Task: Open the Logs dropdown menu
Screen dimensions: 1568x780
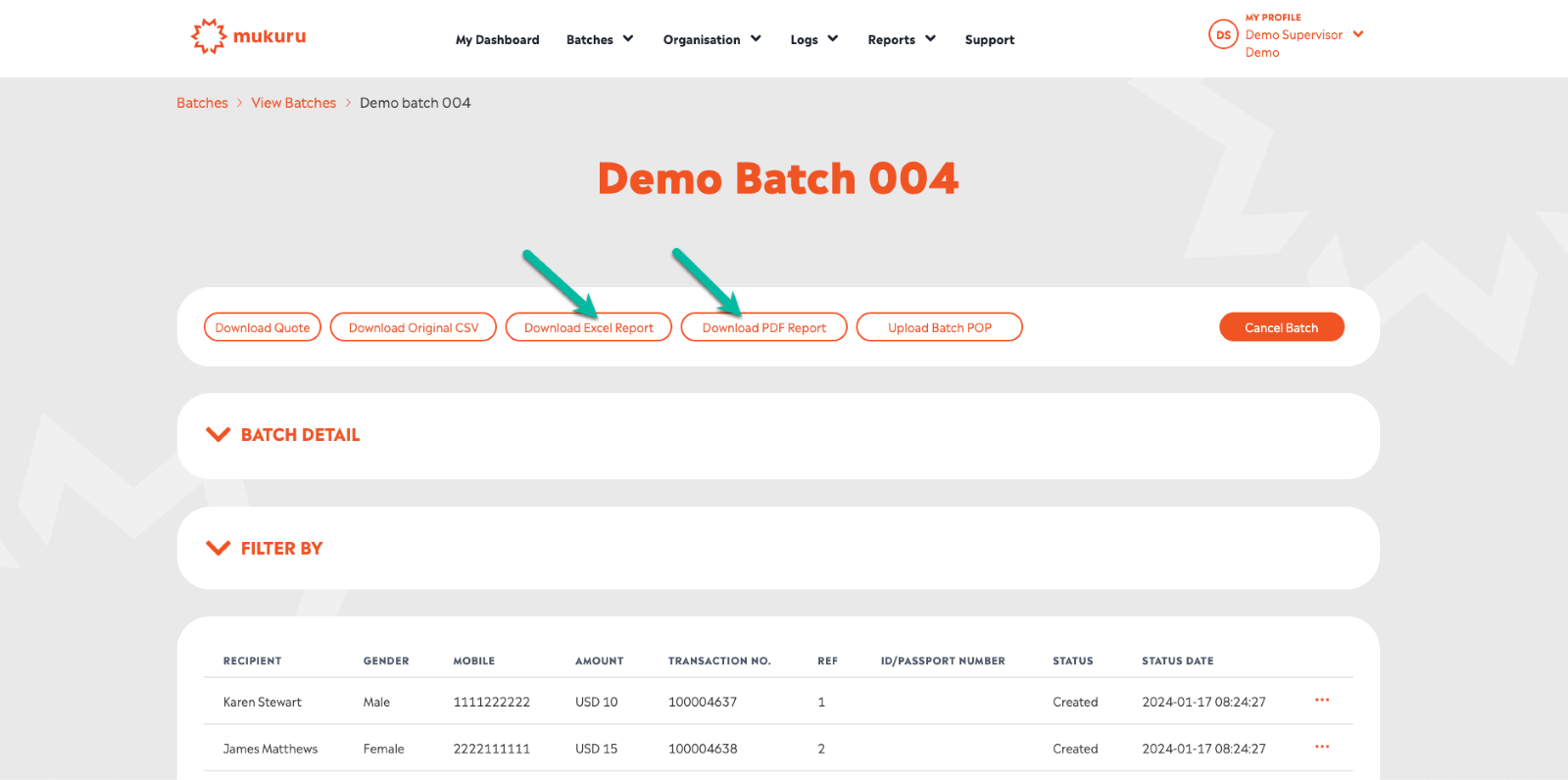Action: (813, 39)
